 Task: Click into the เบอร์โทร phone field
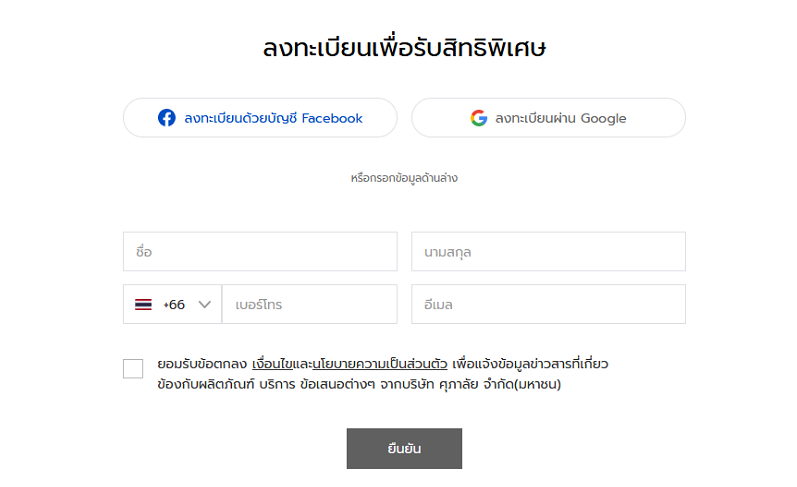coord(309,304)
